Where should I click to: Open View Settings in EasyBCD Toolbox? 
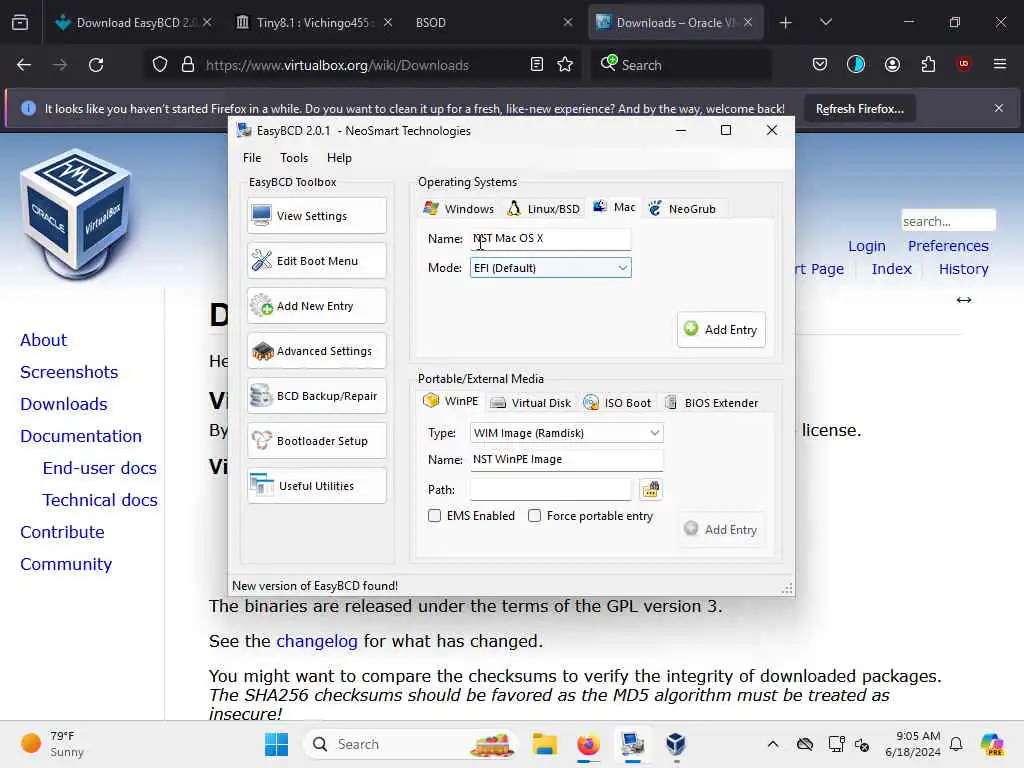[x=317, y=216]
